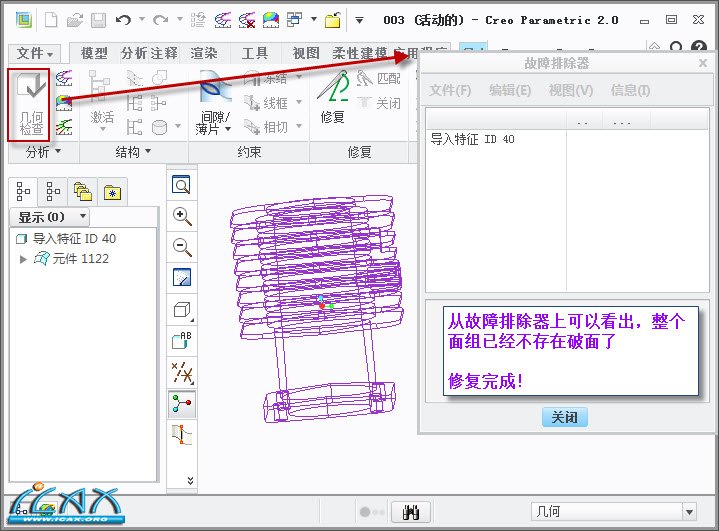Screen dimensions: 719x531
Task: Click the Zoom Out icon
Action: coord(182,246)
